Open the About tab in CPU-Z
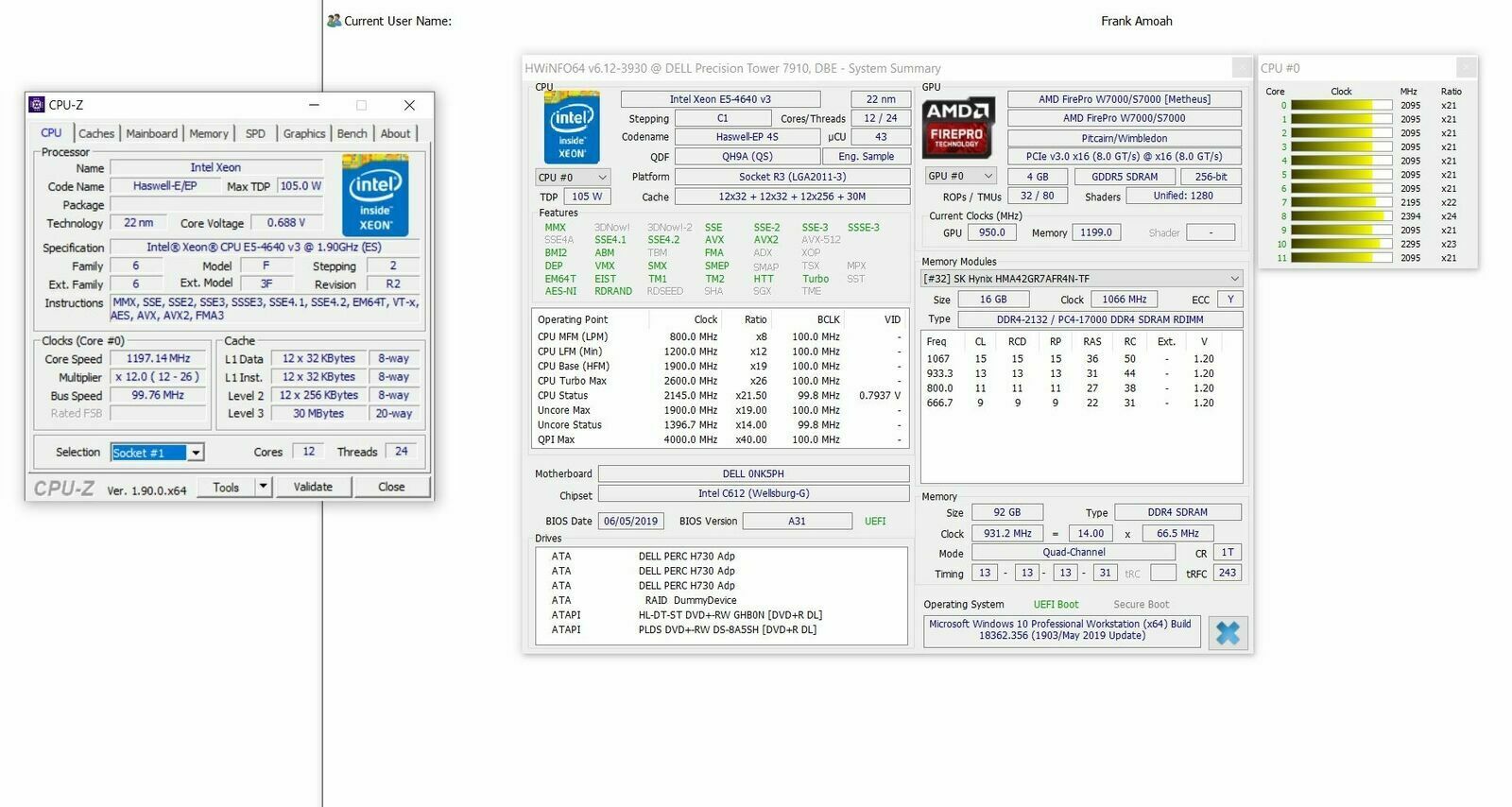The height and width of the screenshot is (807, 1512). (395, 134)
